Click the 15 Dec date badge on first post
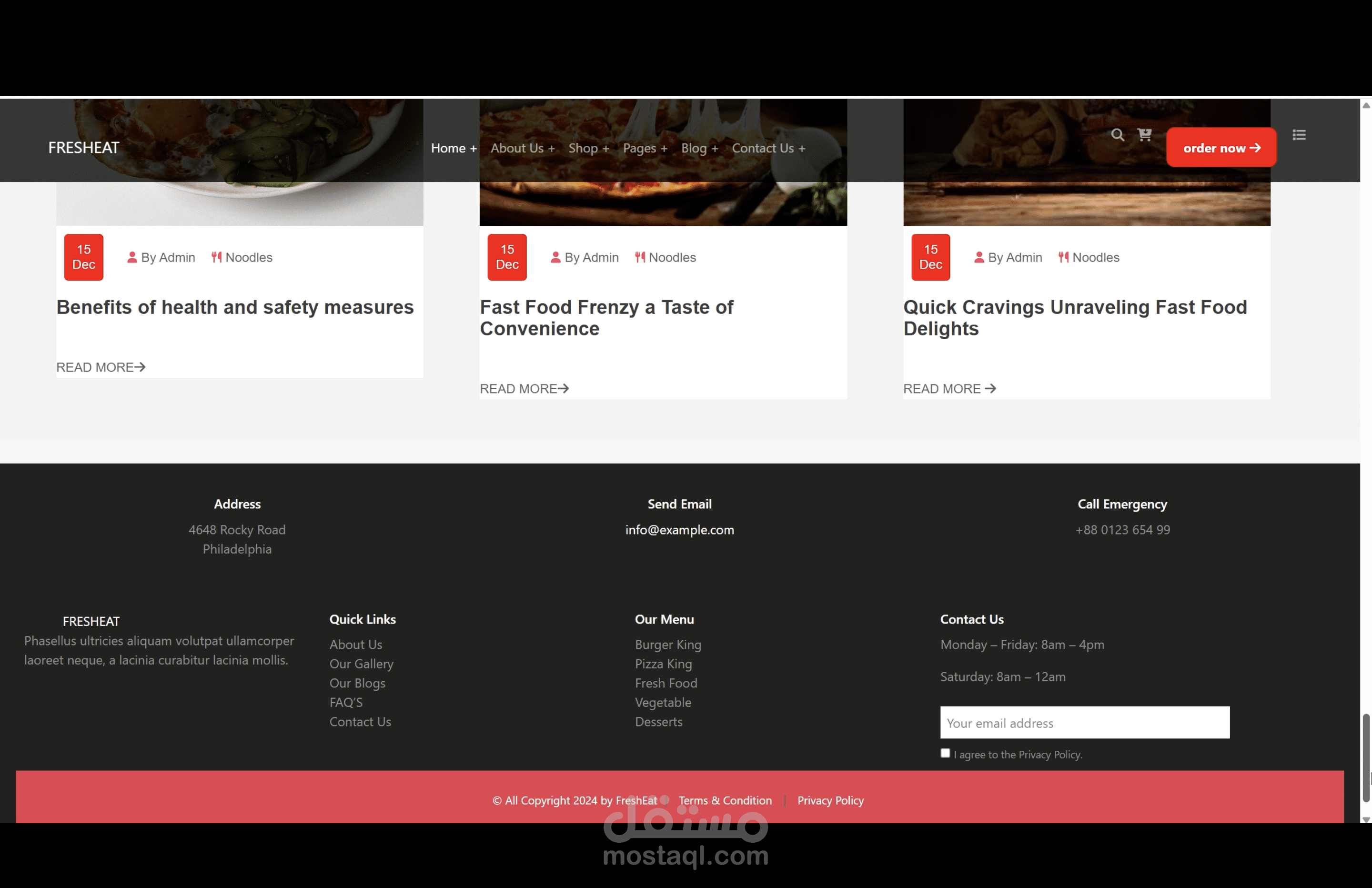This screenshot has width=1372, height=888. click(x=83, y=257)
